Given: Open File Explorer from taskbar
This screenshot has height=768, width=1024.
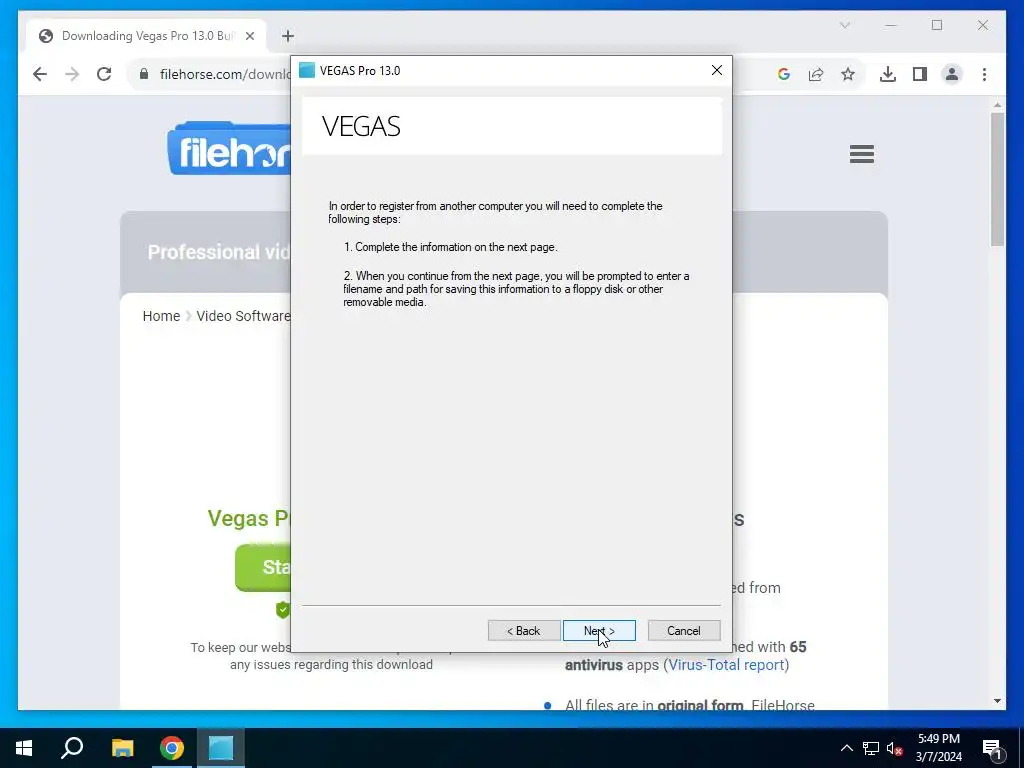Looking at the screenshot, I should tap(122, 748).
